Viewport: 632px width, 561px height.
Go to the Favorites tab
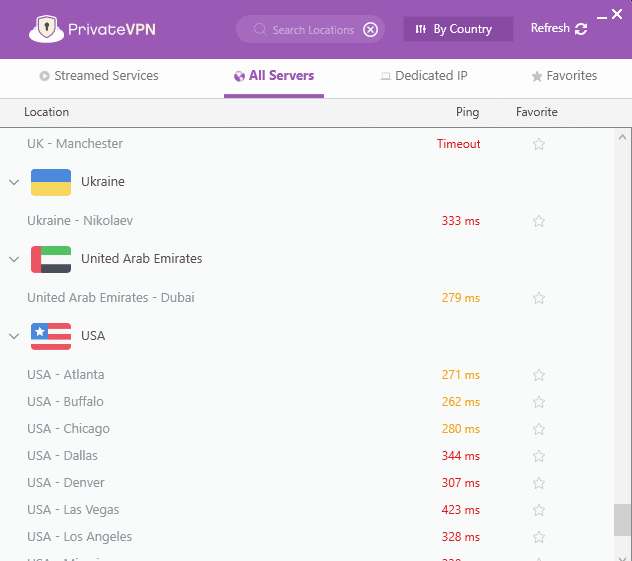tap(564, 76)
